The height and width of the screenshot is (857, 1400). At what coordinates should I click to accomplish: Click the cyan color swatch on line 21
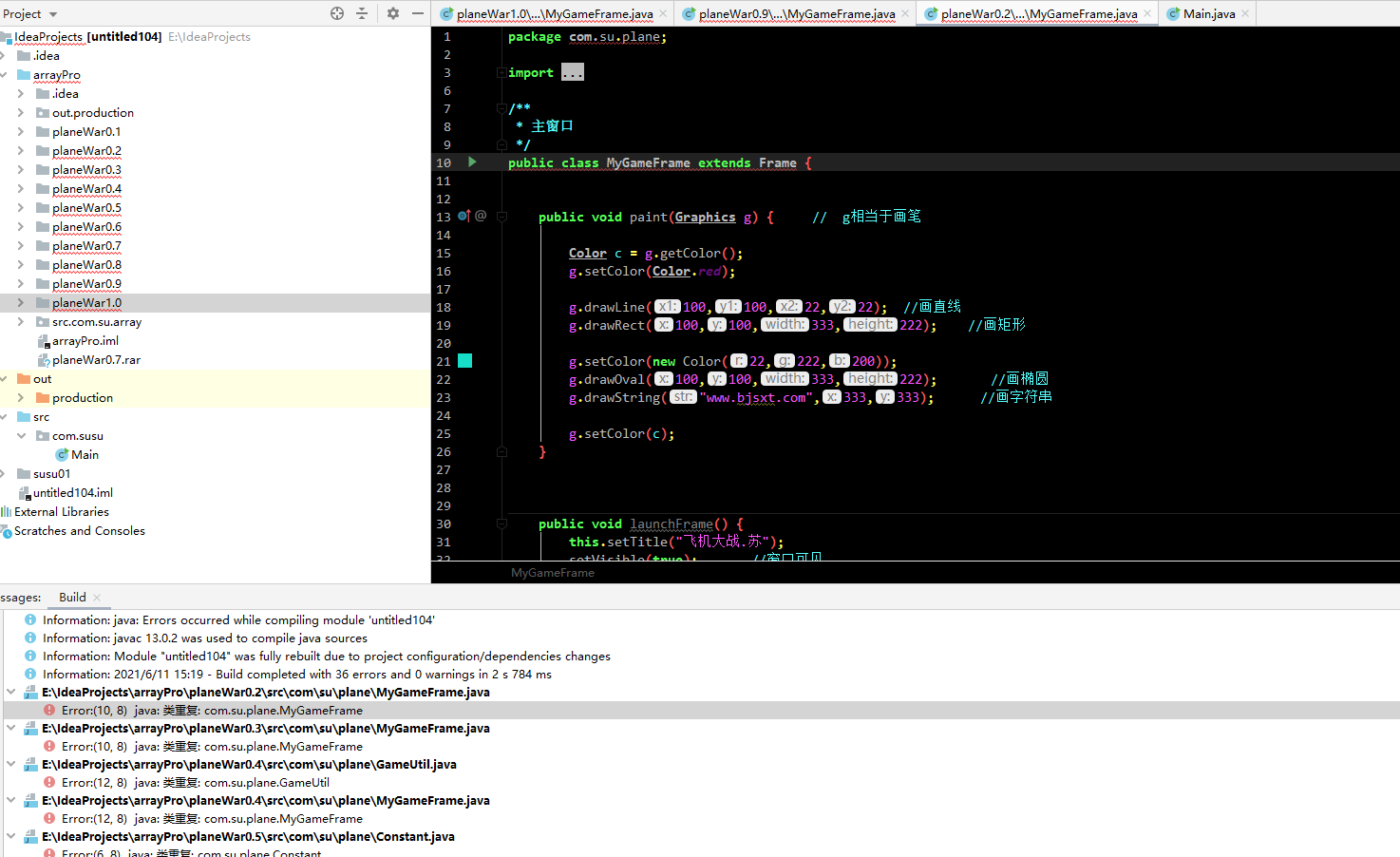[465, 361]
